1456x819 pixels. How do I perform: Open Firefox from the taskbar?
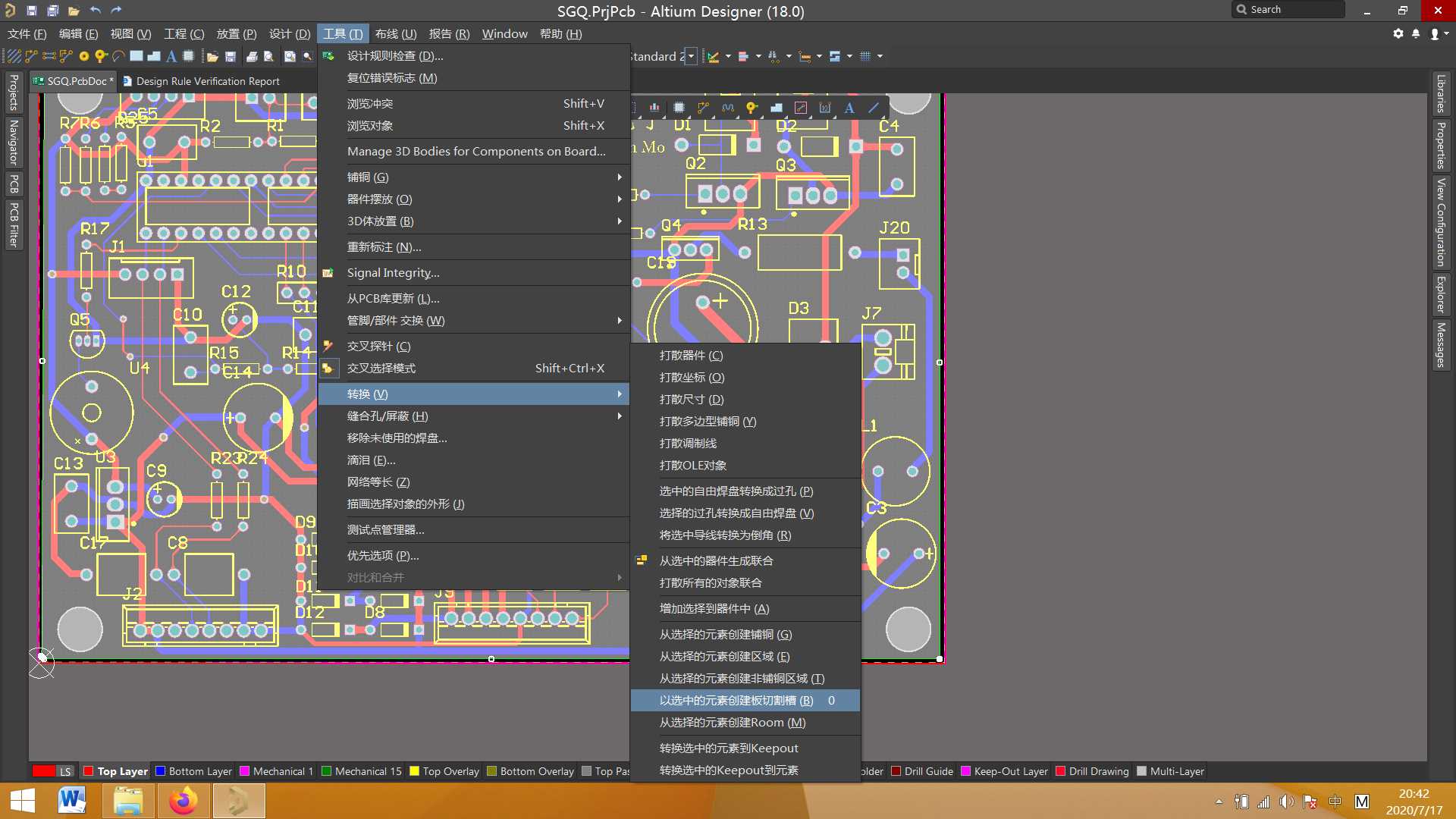pos(183,802)
